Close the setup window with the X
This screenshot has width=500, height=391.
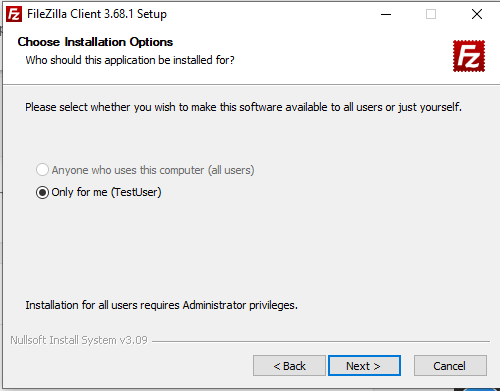477,14
